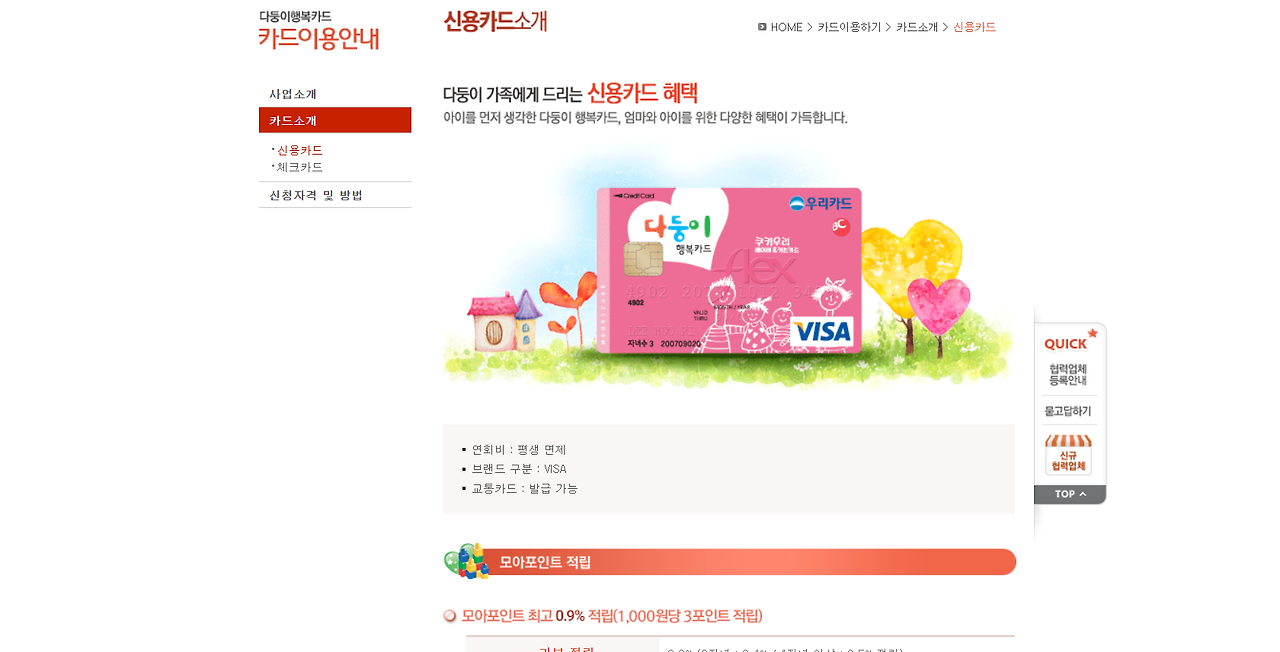Viewport: 1280px width, 652px height.
Task: Click the 신용카드 breadcrumb item
Action: [975, 27]
